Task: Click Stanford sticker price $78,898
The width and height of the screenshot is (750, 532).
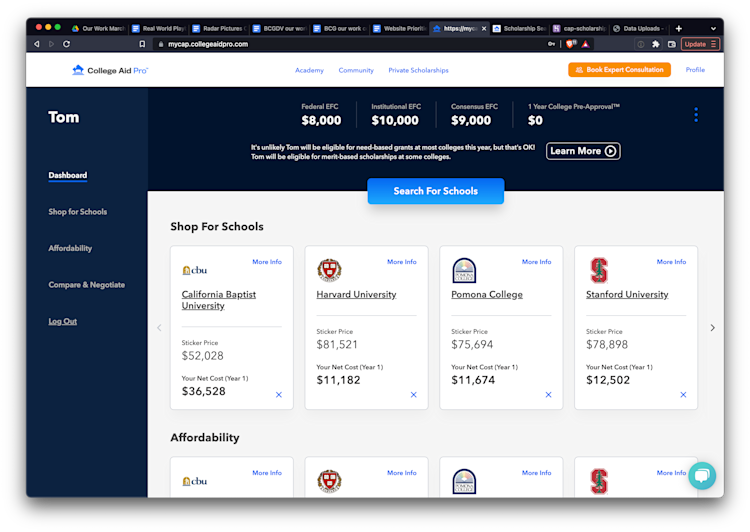Action: coord(607,344)
